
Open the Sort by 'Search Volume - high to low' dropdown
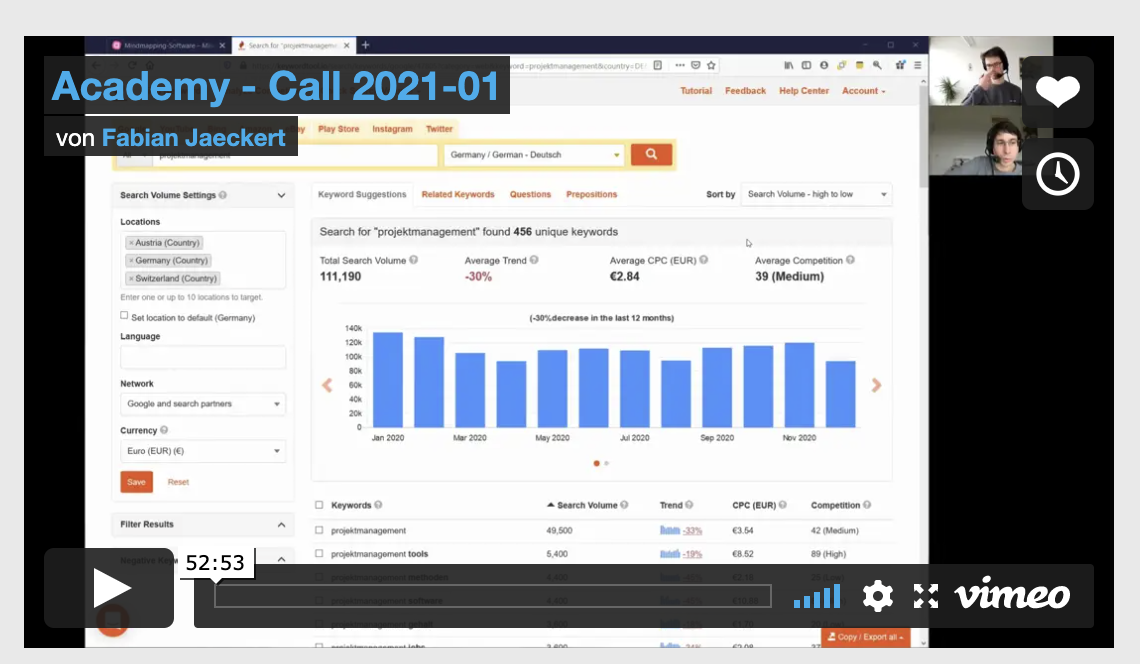coord(816,194)
